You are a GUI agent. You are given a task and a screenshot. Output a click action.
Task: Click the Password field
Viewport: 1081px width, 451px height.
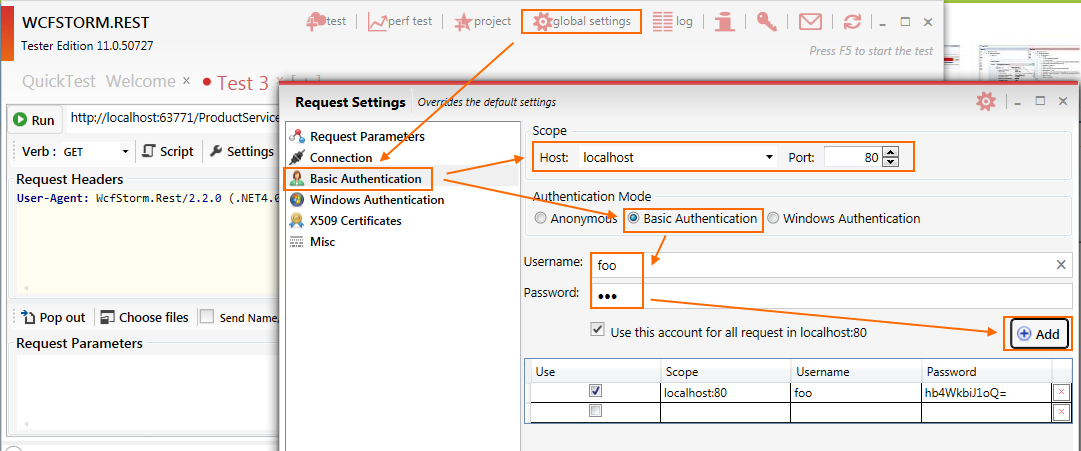[x=832, y=296]
